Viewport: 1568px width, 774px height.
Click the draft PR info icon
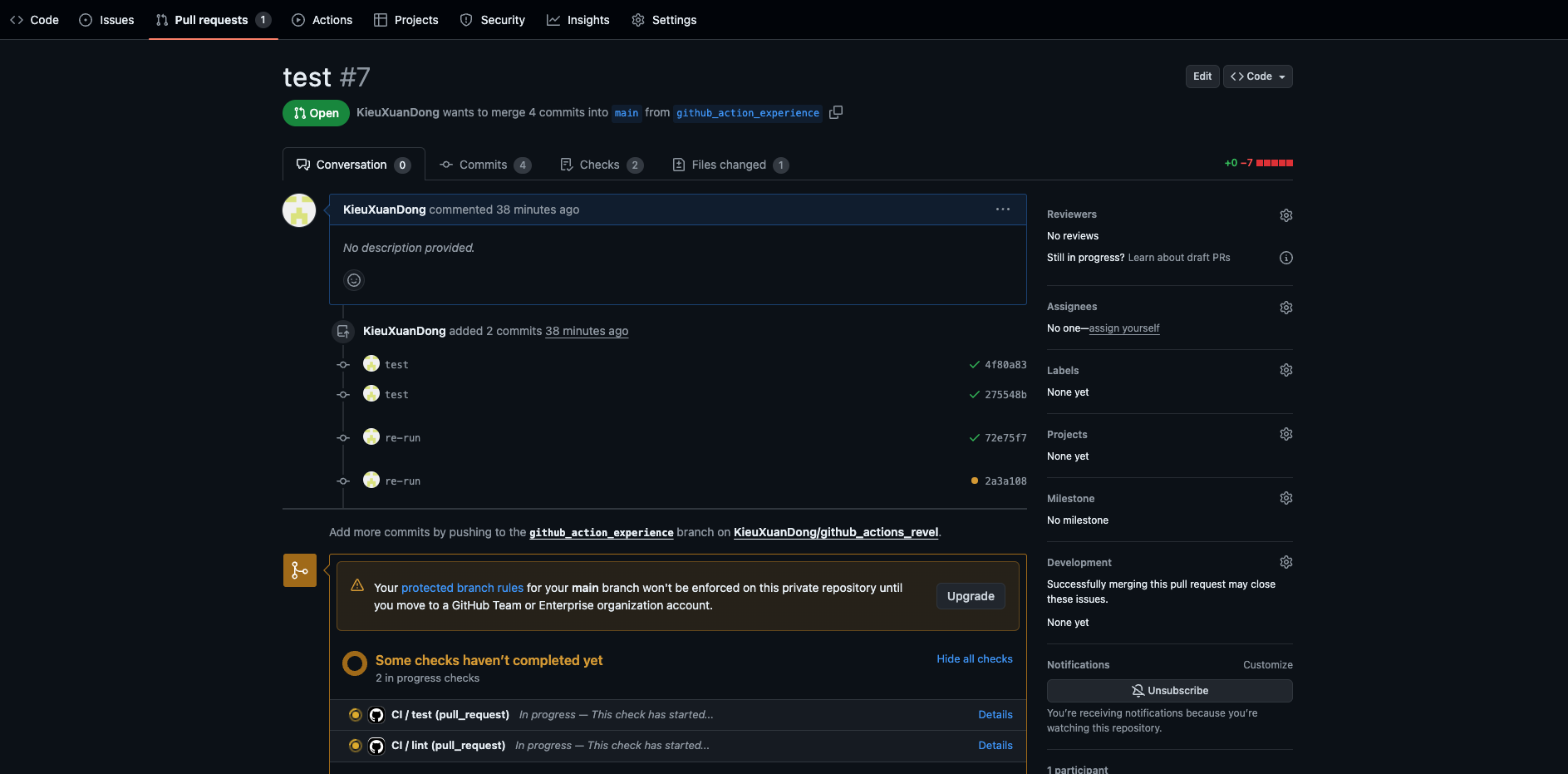point(1286,258)
